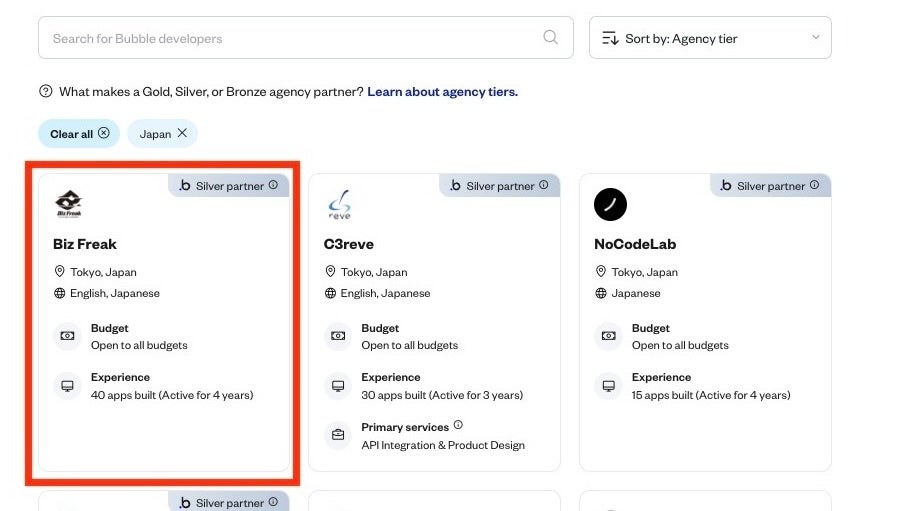Image resolution: width=909 pixels, height=511 pixels.
Task: Click the globe language icon on Biz Freak card
Action: 60,293
